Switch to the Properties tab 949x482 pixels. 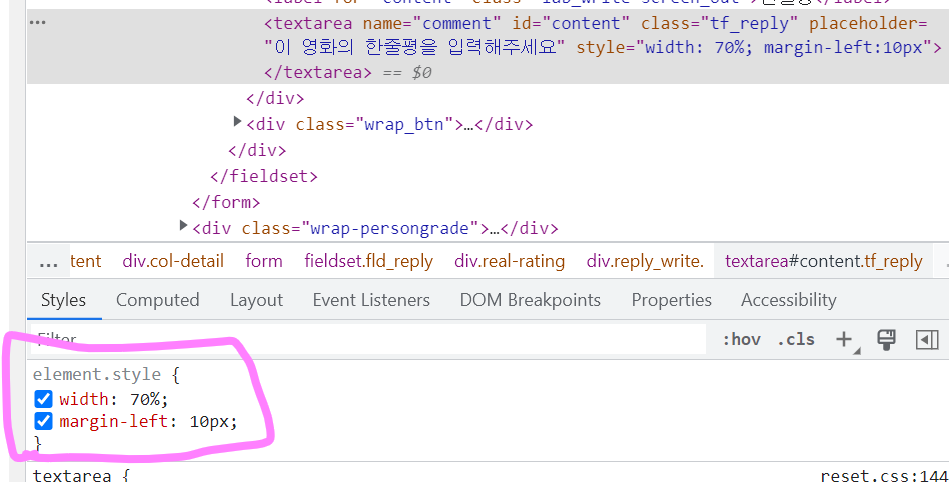click(x=672, y=300)
